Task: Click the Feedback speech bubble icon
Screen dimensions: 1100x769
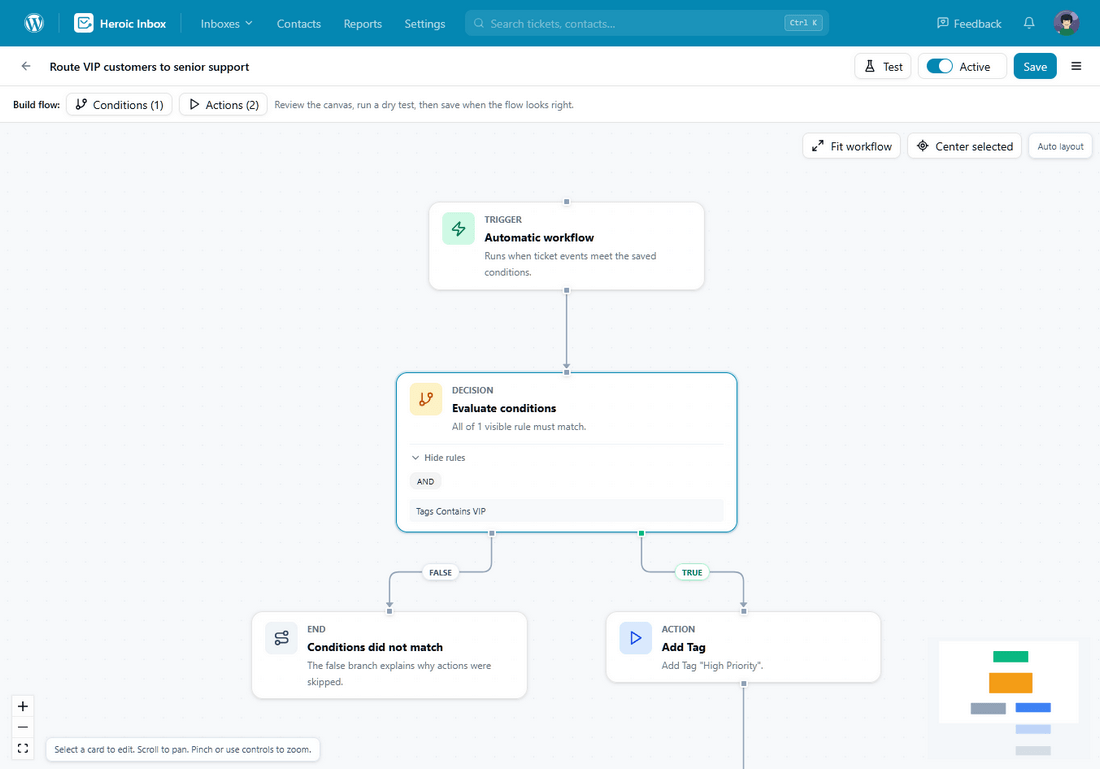Action: point(943,23)
